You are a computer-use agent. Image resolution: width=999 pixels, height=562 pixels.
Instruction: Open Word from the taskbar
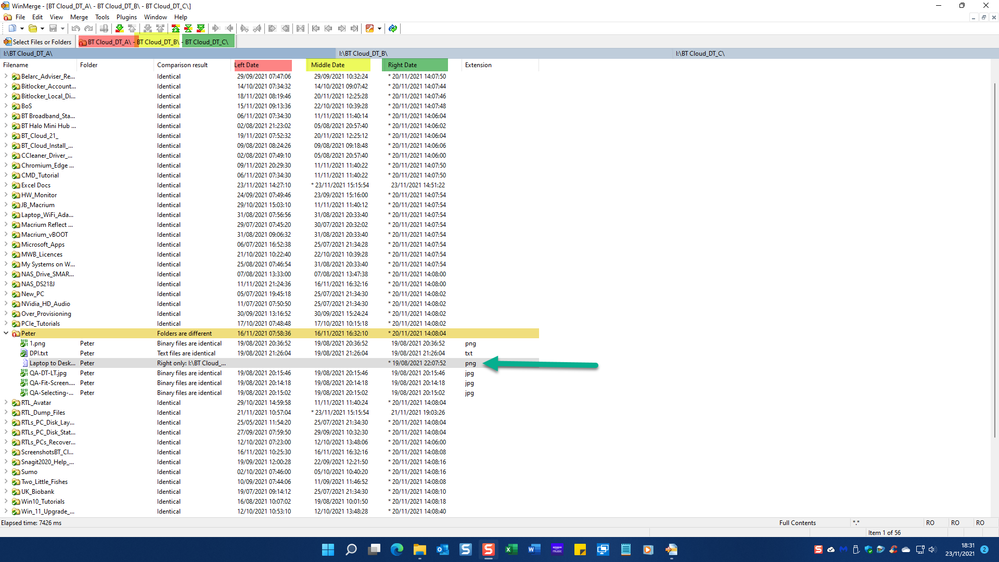pyautogui.click(x=534, y=550)
